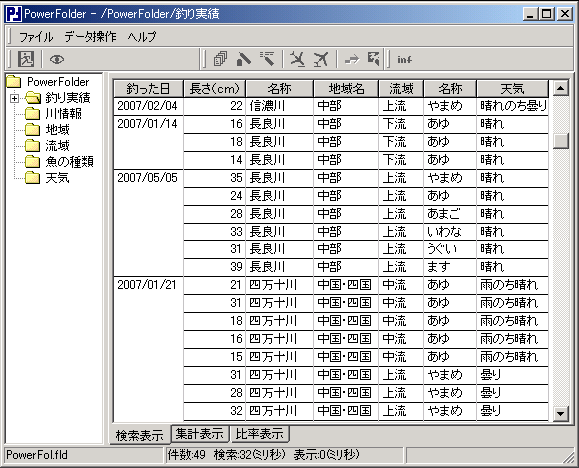The width and height of the screenshot is (579, 468).
Task: Click the length cell showing 21
Action: click(x=215, y=285)
